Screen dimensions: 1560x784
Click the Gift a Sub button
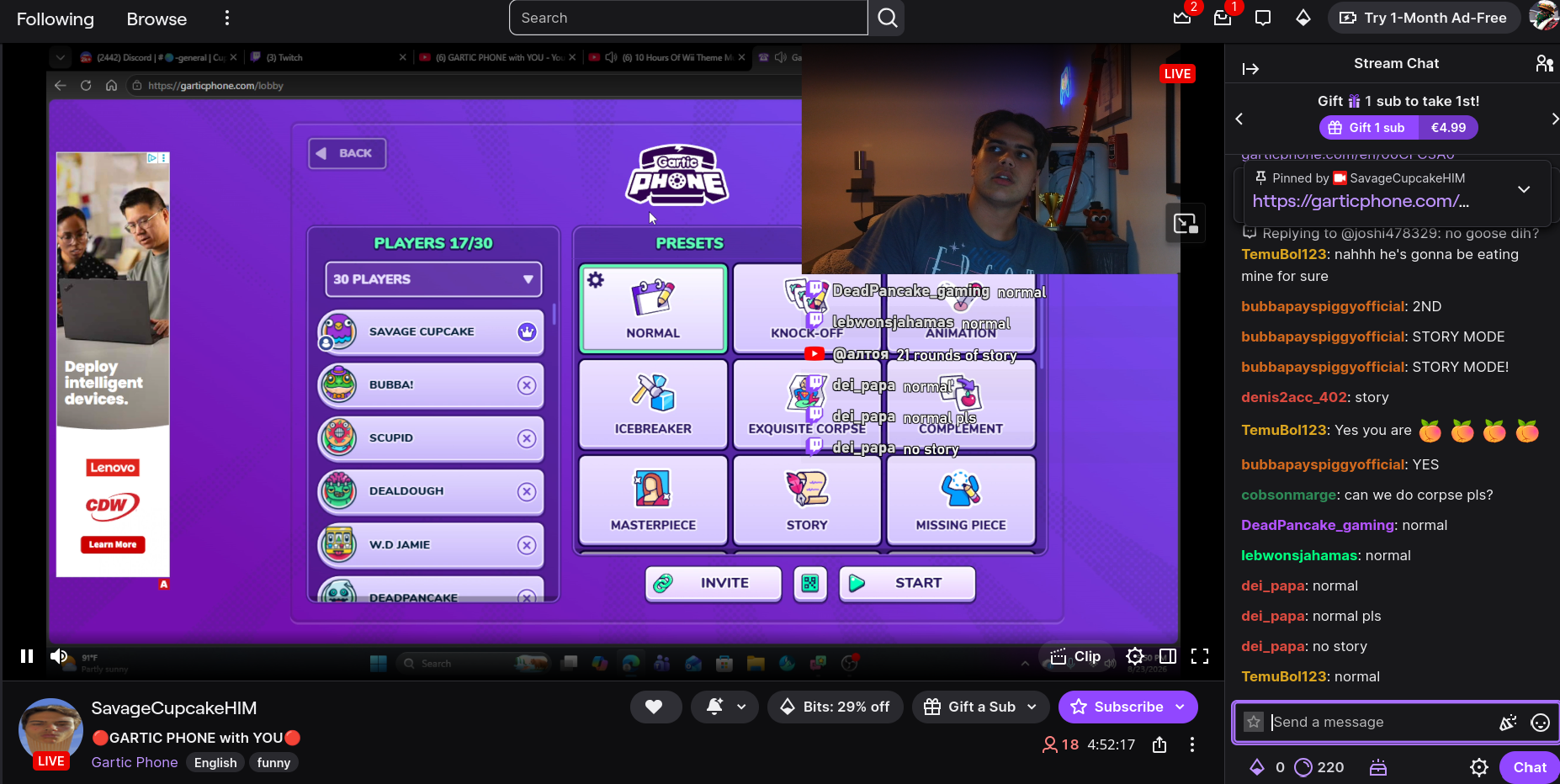tap(970, 707)
